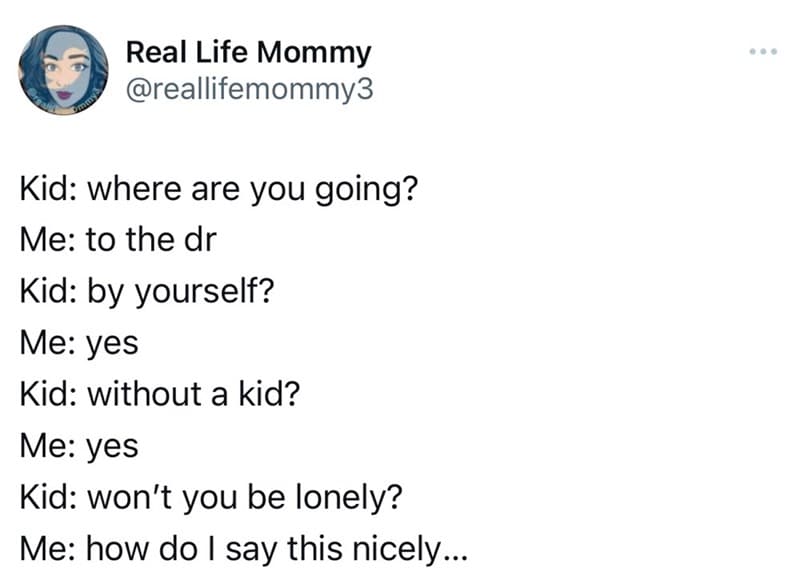Click the word "yourself?" in the tweet
This screenshot has height=588, width=800.
tap(205, 292)
